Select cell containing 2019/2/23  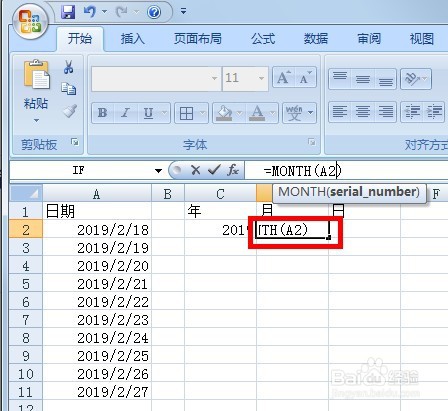pos(97,320)
